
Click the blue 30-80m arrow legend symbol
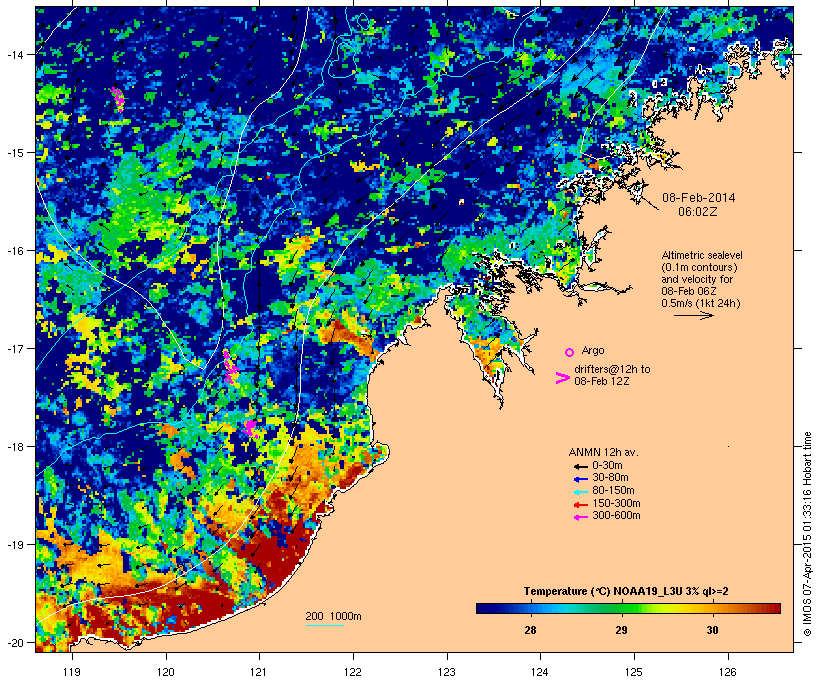[x=580, y=479]
